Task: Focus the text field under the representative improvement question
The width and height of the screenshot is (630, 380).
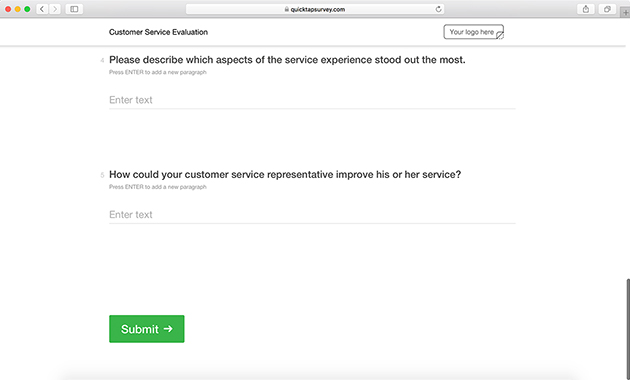Action: (x=312, y=215)
